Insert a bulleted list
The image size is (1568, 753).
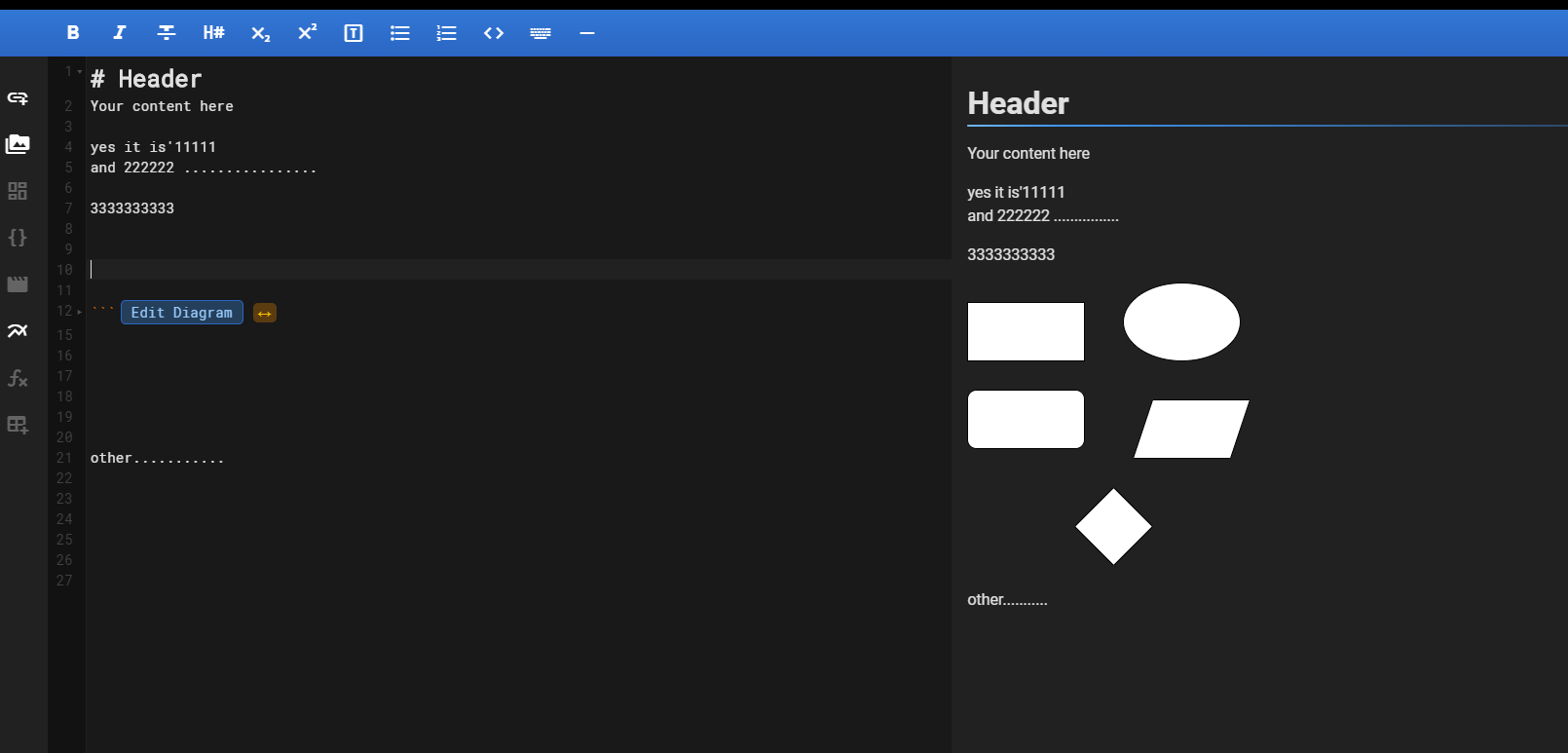pyautogui.click(x=400, y=33)
